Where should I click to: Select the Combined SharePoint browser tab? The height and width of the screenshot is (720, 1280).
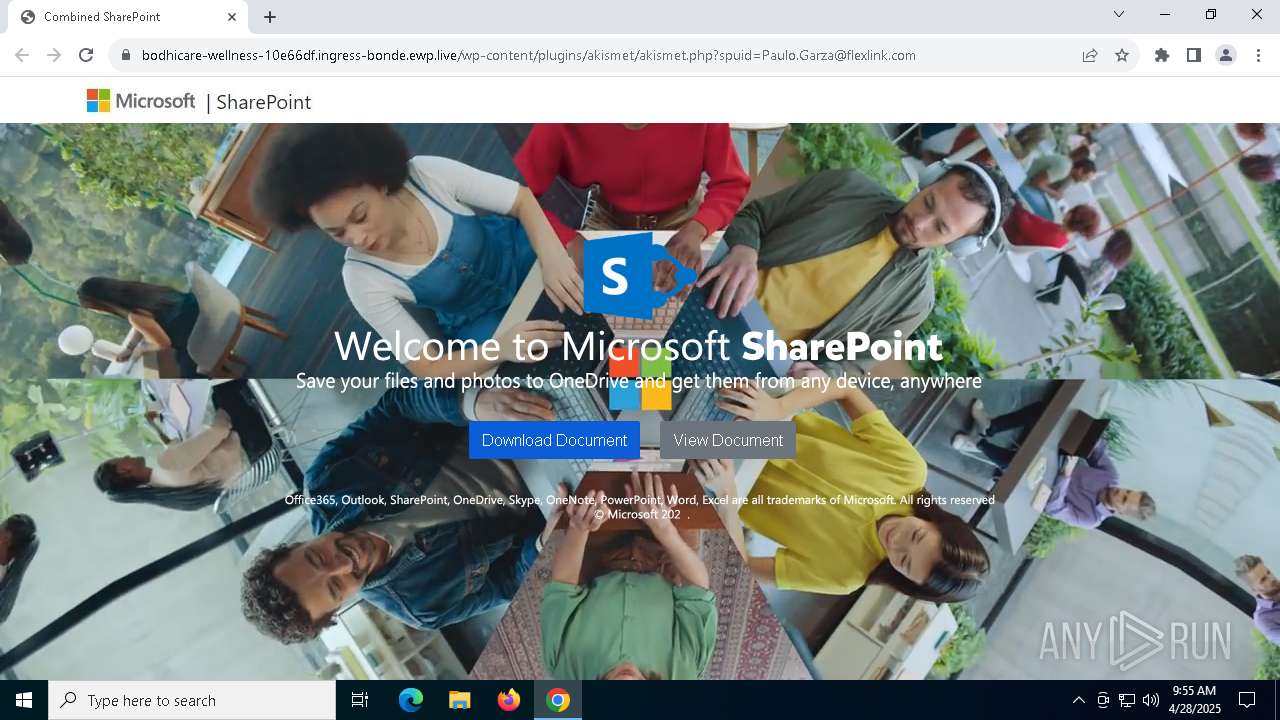(x=130, y=17)
